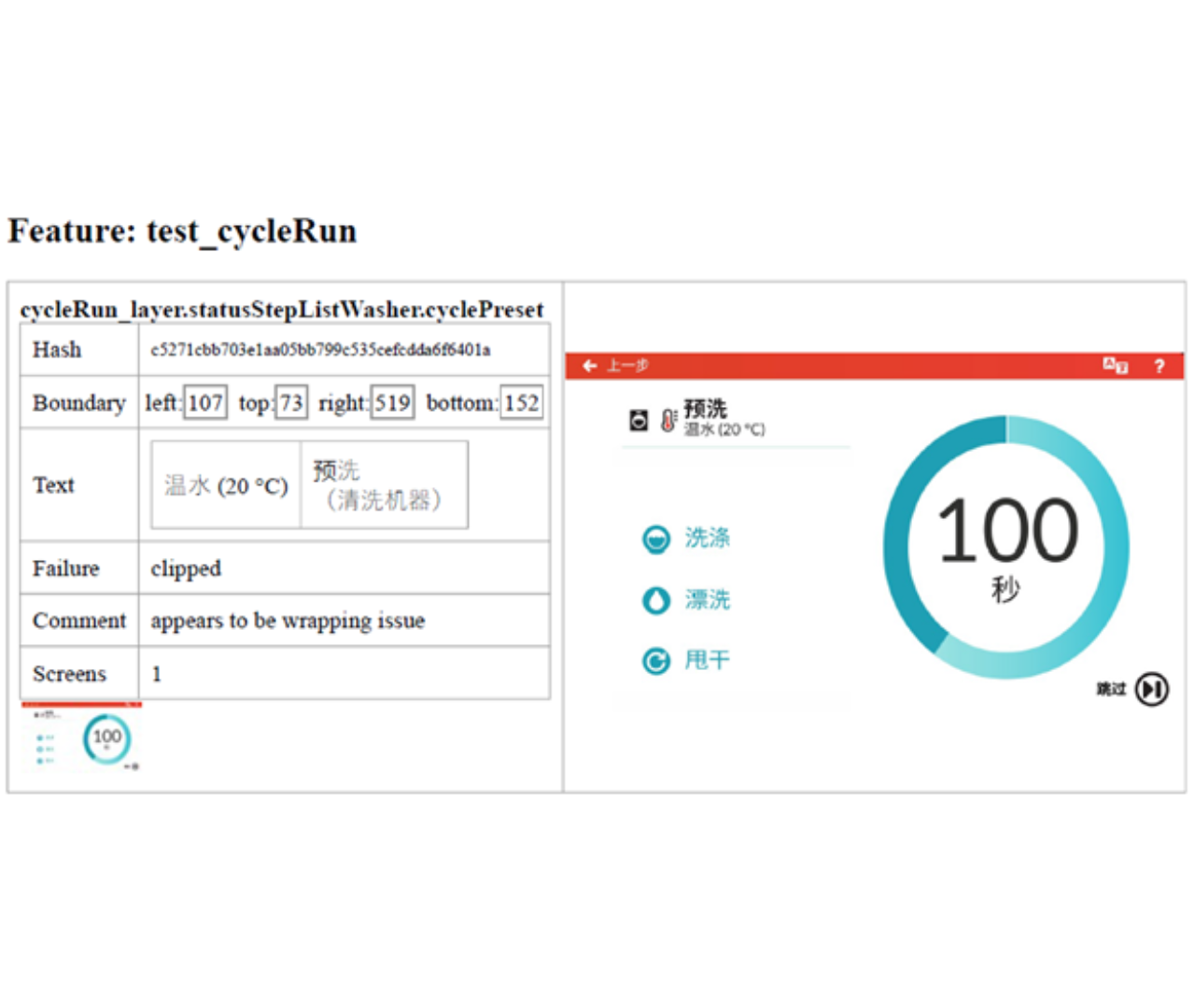Click the thermometer temperature icon
The image size is (1195, 1008).
click(x=668, y=421)
